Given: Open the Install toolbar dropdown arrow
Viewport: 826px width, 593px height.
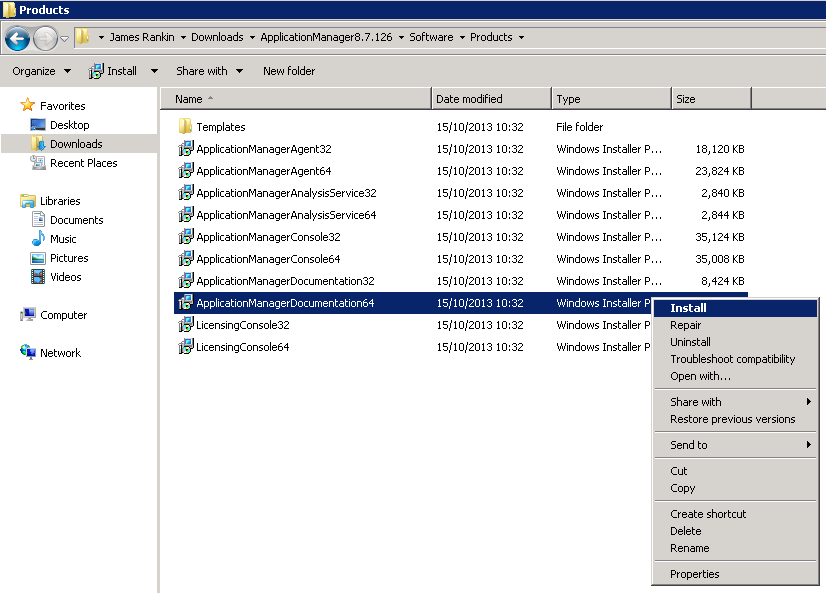Looking at the screenshot, I should [x=154, y=71].
